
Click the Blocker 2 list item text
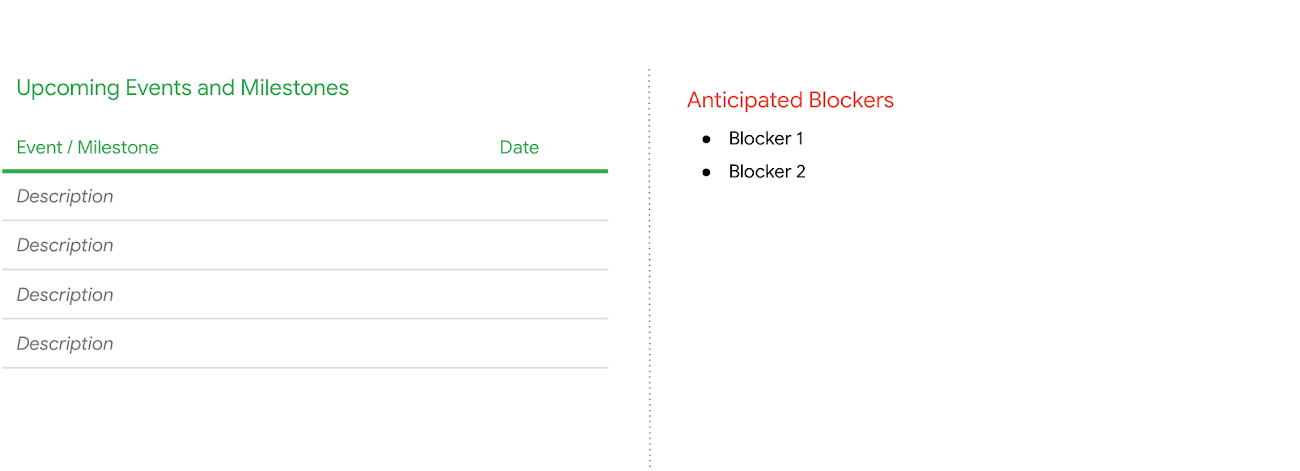767,172
